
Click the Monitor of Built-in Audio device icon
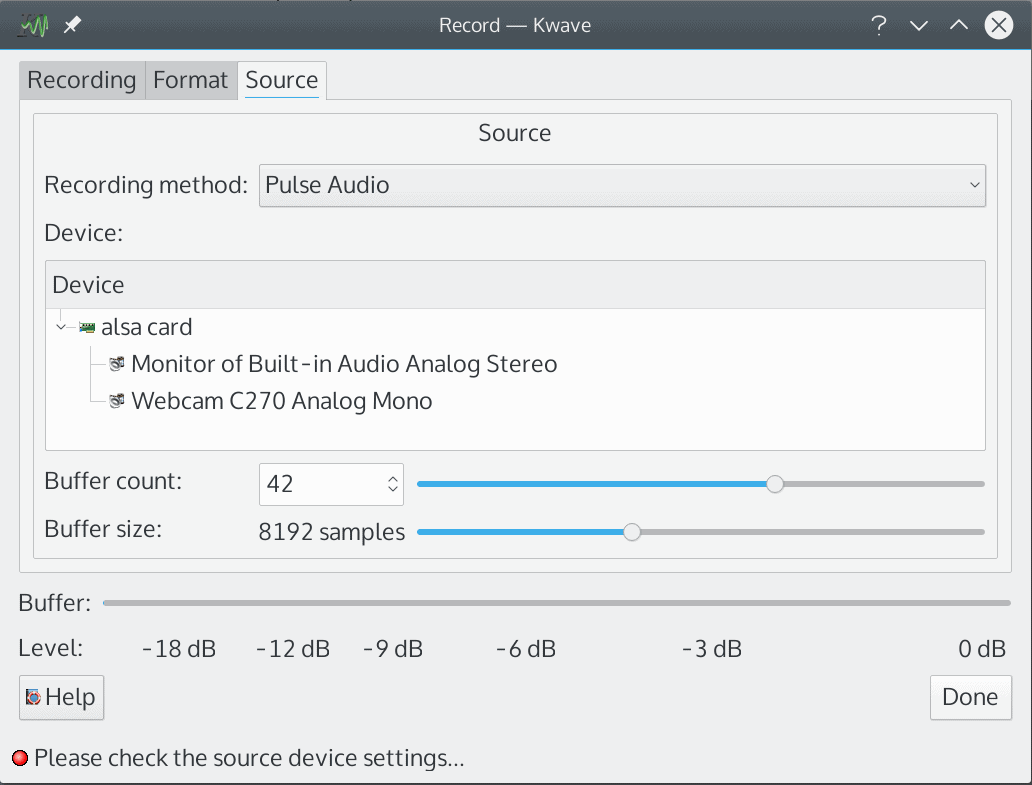(116, 364)
